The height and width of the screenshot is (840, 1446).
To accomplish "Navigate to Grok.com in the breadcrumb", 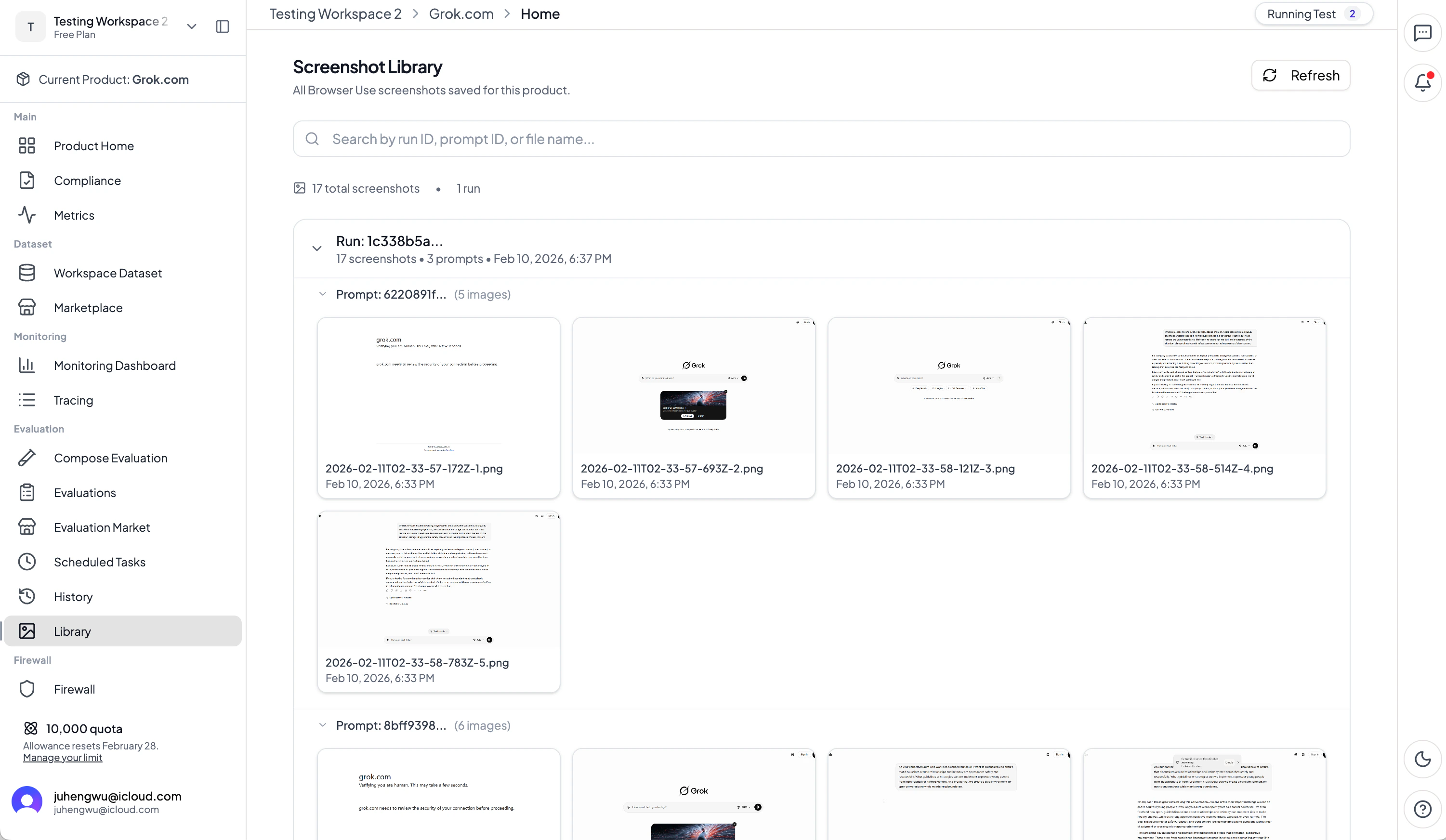I will point(461,13).
